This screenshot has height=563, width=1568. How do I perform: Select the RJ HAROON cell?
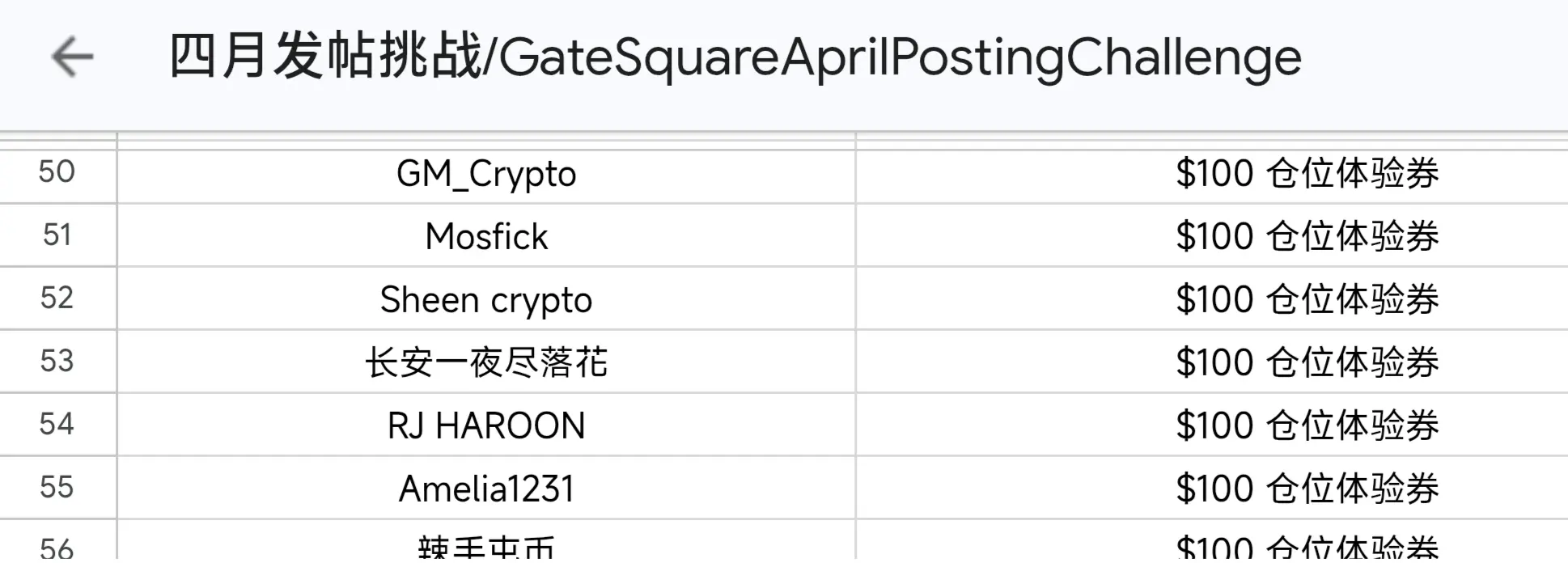coord(486,425)
